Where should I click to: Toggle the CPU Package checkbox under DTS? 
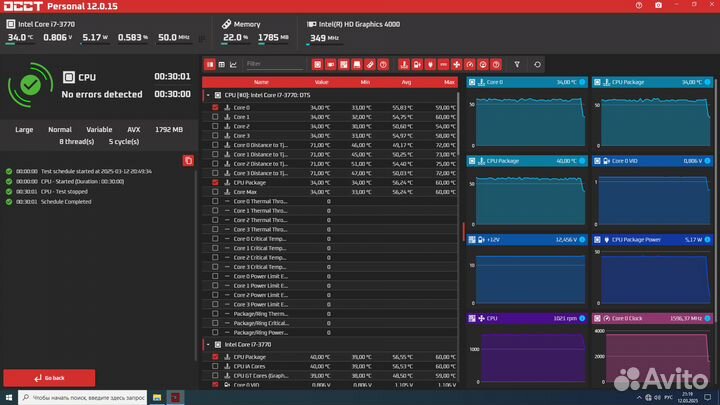point(215,183)
